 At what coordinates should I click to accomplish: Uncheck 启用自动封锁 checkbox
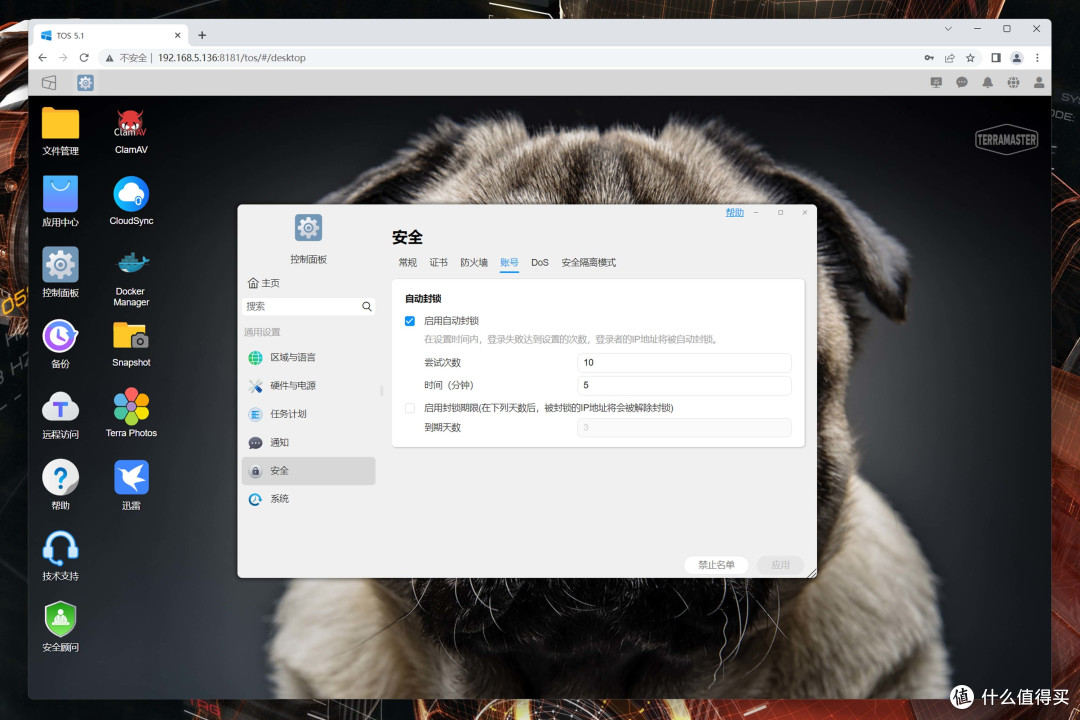tap(410, 321)
